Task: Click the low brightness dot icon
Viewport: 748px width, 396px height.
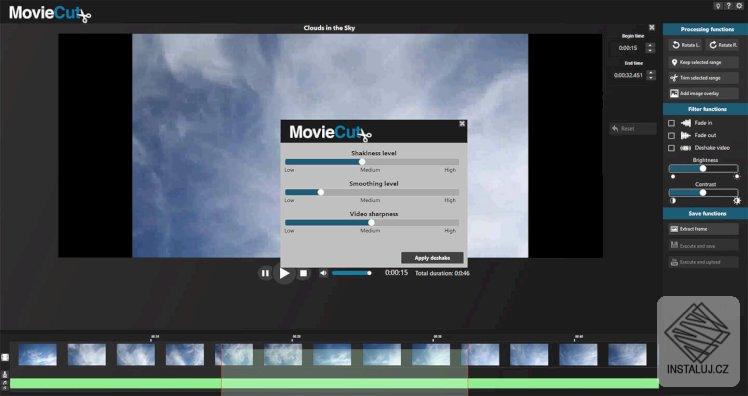Action: click(x=673, y=177)
